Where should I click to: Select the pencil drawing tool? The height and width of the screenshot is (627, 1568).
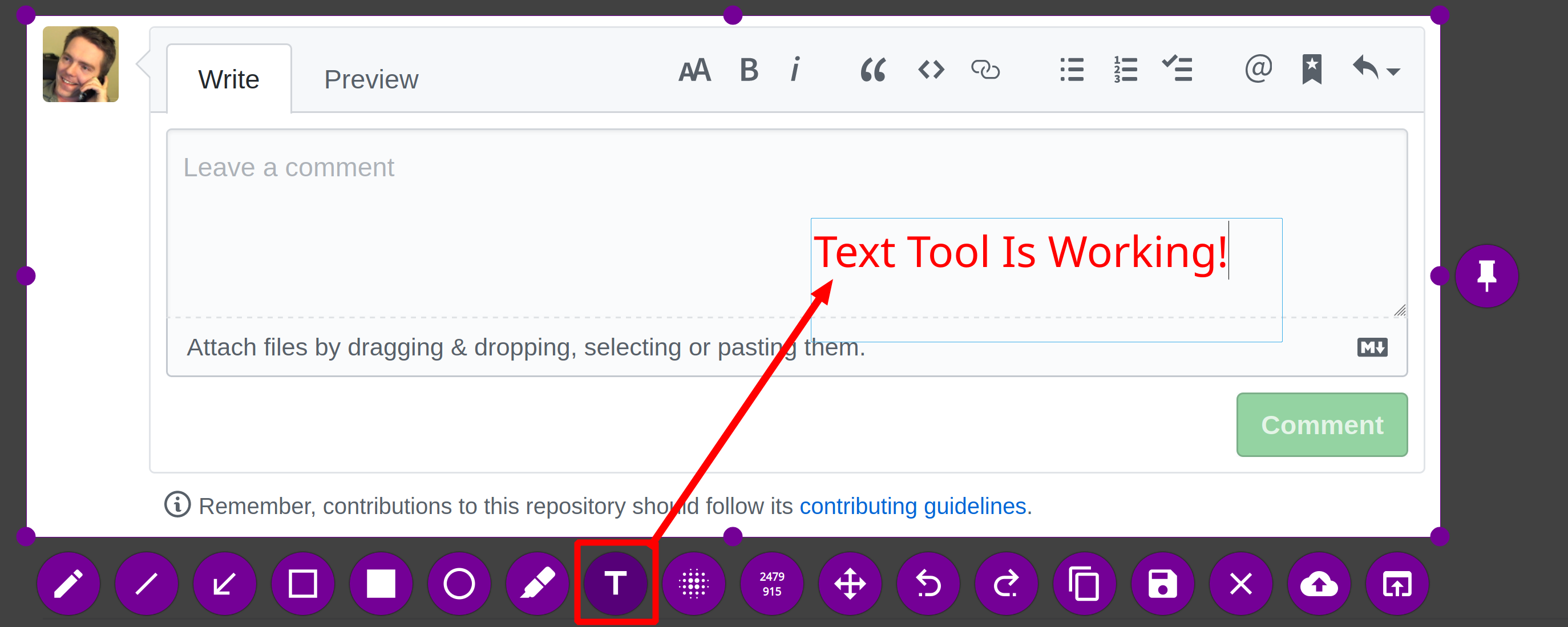[68, 584]
